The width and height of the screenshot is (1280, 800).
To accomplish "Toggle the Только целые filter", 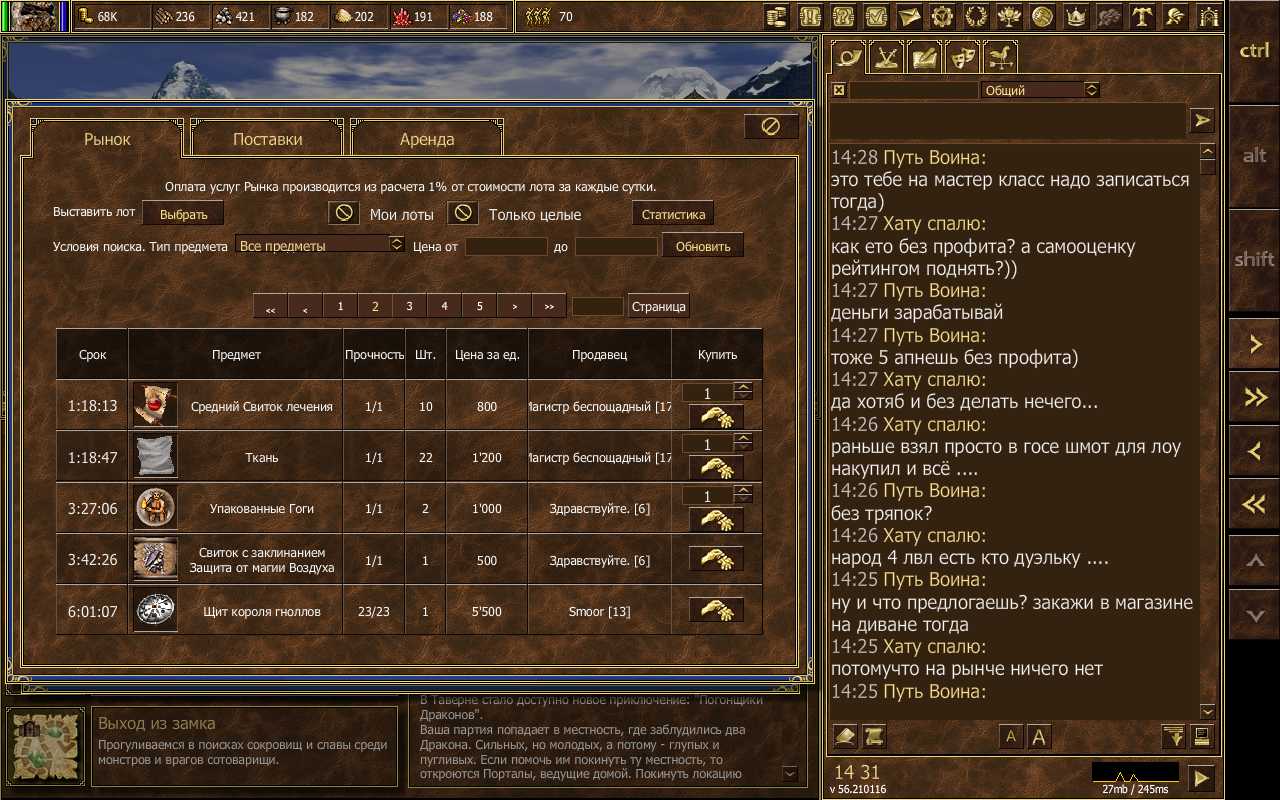I will pos(463,213).
